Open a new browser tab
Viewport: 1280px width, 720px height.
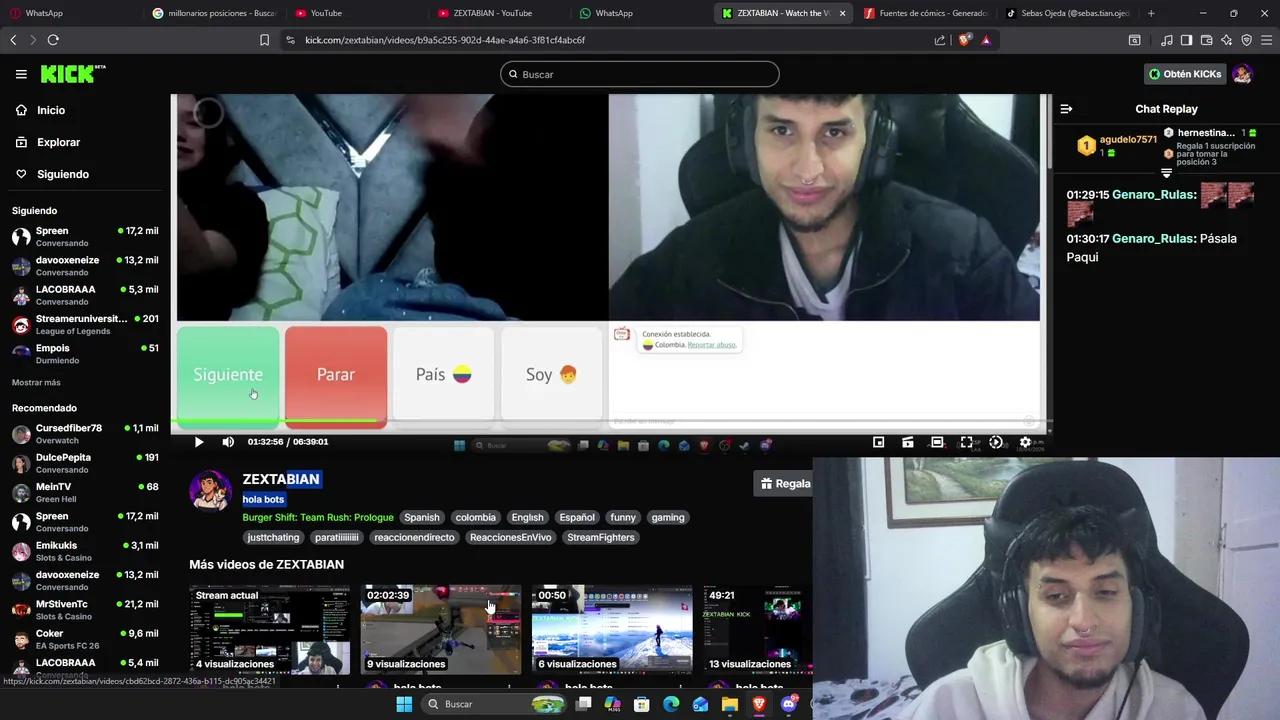[1151, 13]
